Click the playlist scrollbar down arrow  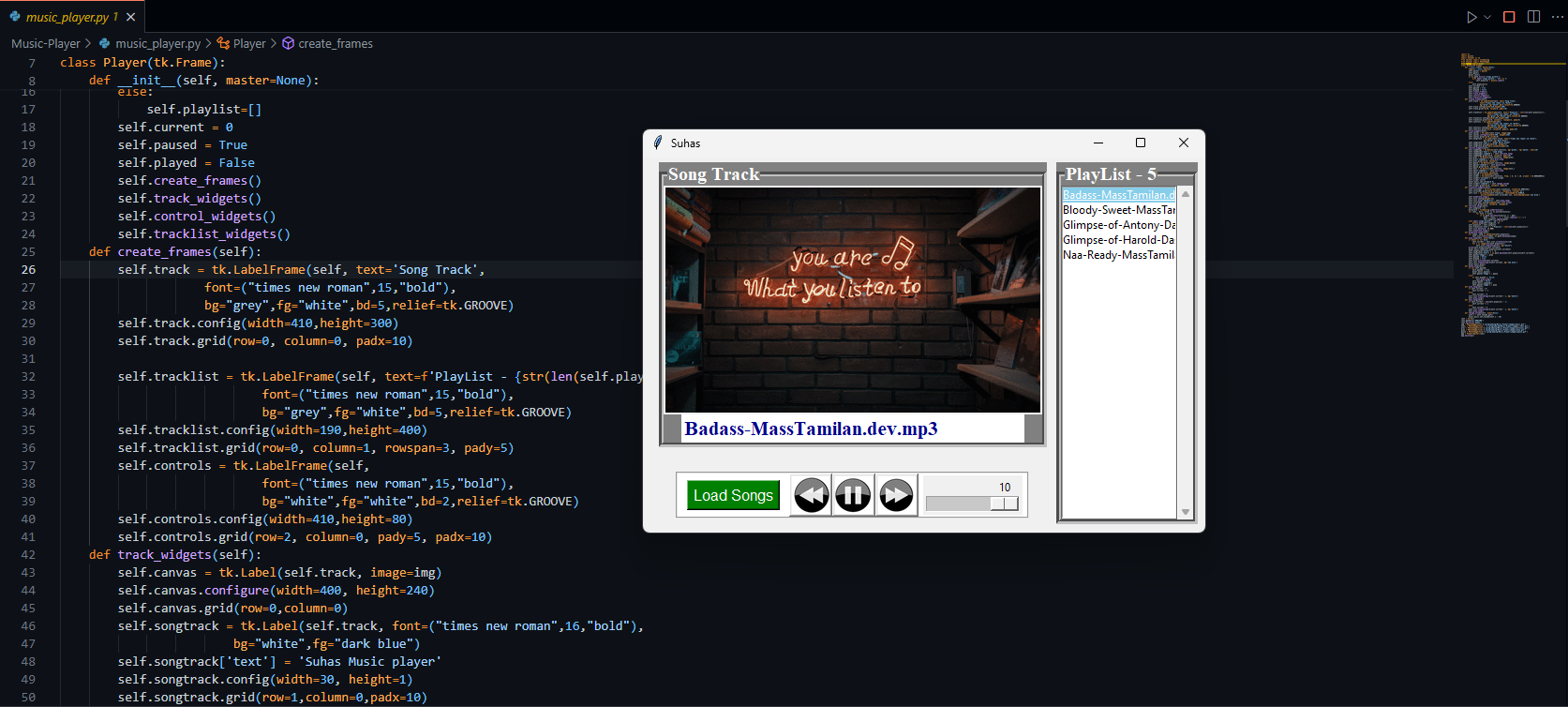point(1186,512)
